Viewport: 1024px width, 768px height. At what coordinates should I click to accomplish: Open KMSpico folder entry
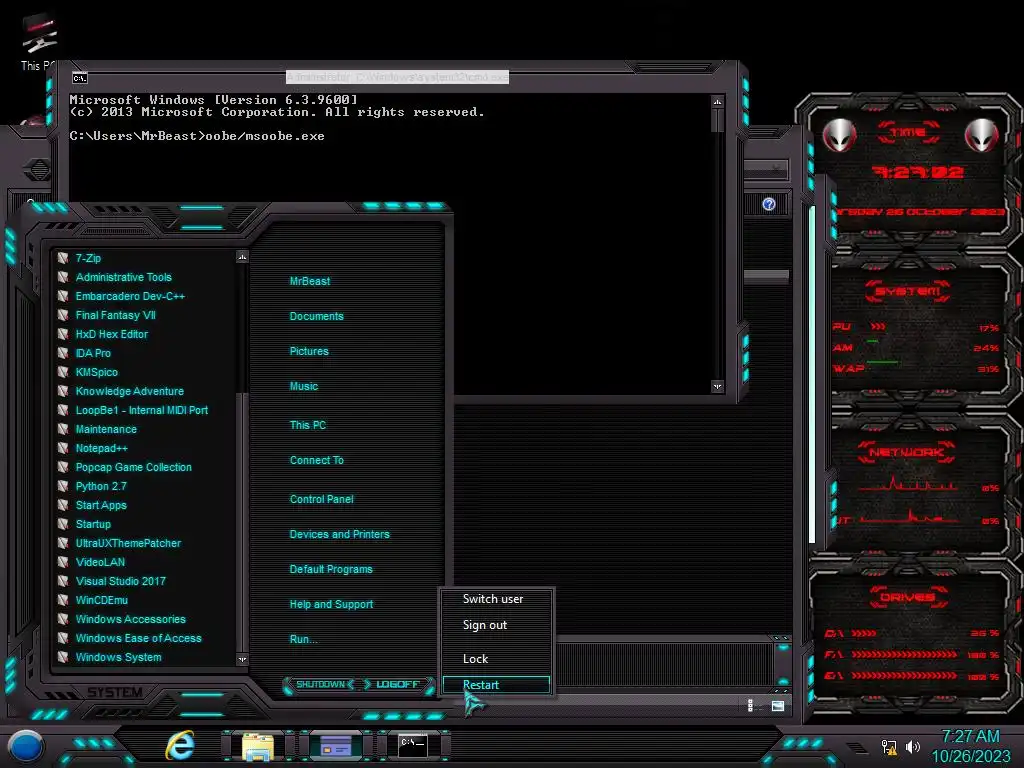coord(97,372)
